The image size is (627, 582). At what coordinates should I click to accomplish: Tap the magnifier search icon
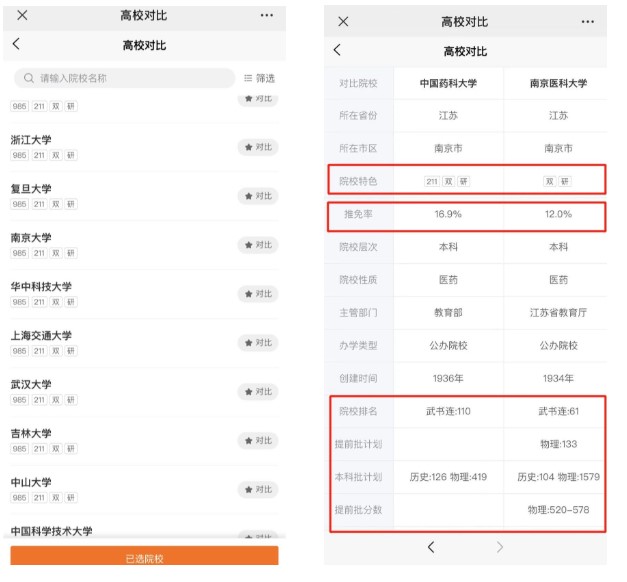coord(28,78)
